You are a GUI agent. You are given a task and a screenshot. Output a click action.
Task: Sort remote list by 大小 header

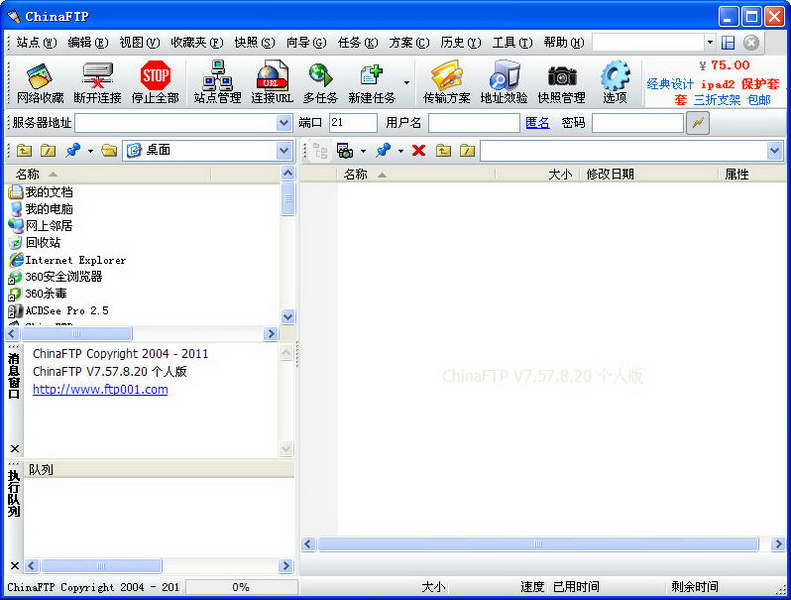538,175
